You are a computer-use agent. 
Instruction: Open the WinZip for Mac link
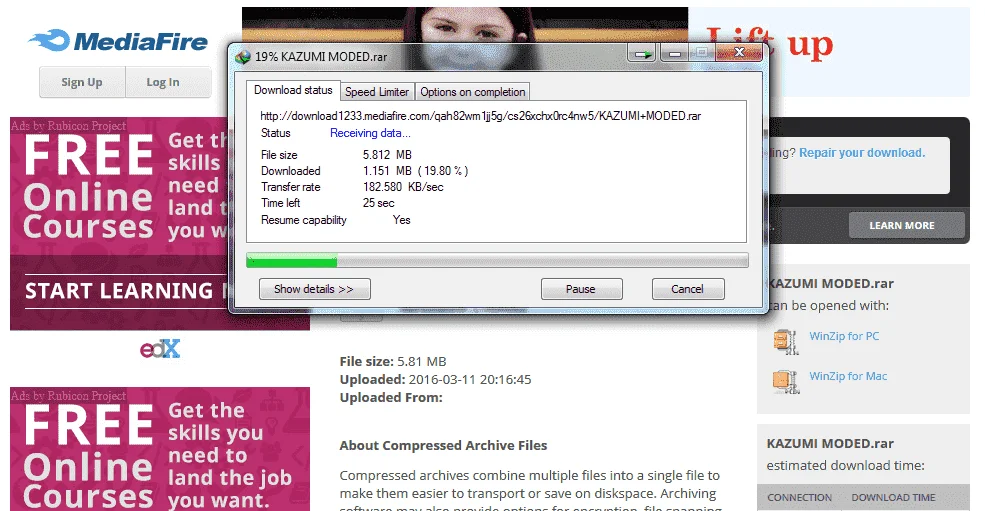848,376
